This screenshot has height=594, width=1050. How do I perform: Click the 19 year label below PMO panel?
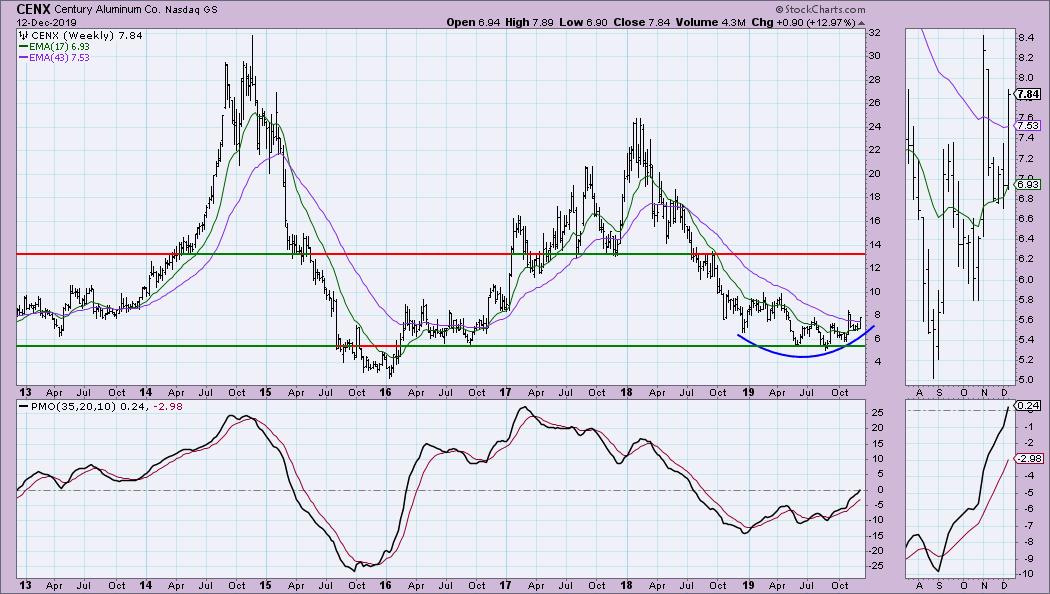[747, 585]
